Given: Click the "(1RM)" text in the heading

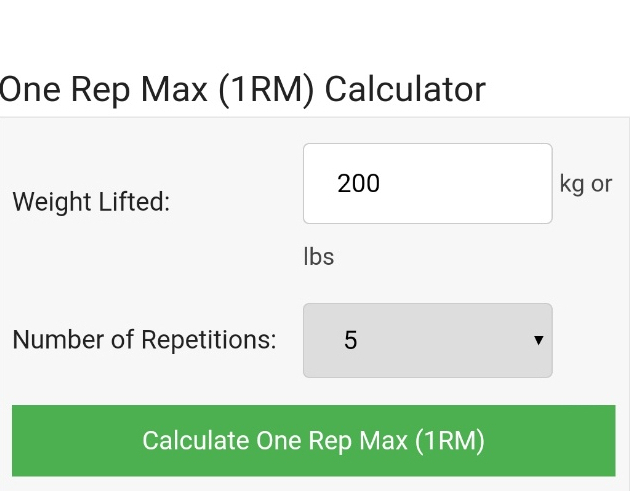Looking at the screenshot, I should pyautogui.click(x=266, y=90).
